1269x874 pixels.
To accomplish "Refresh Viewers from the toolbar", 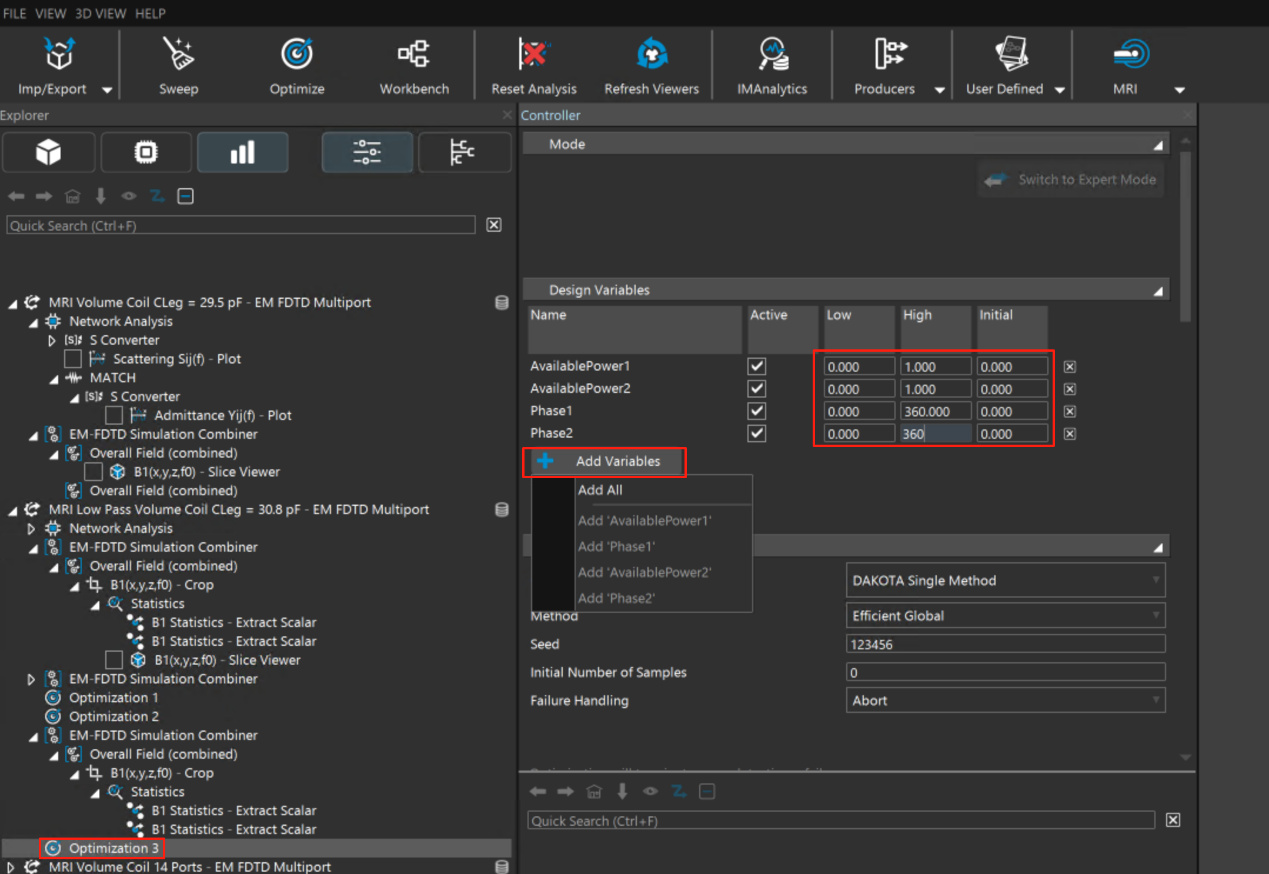I will point(651,66).
